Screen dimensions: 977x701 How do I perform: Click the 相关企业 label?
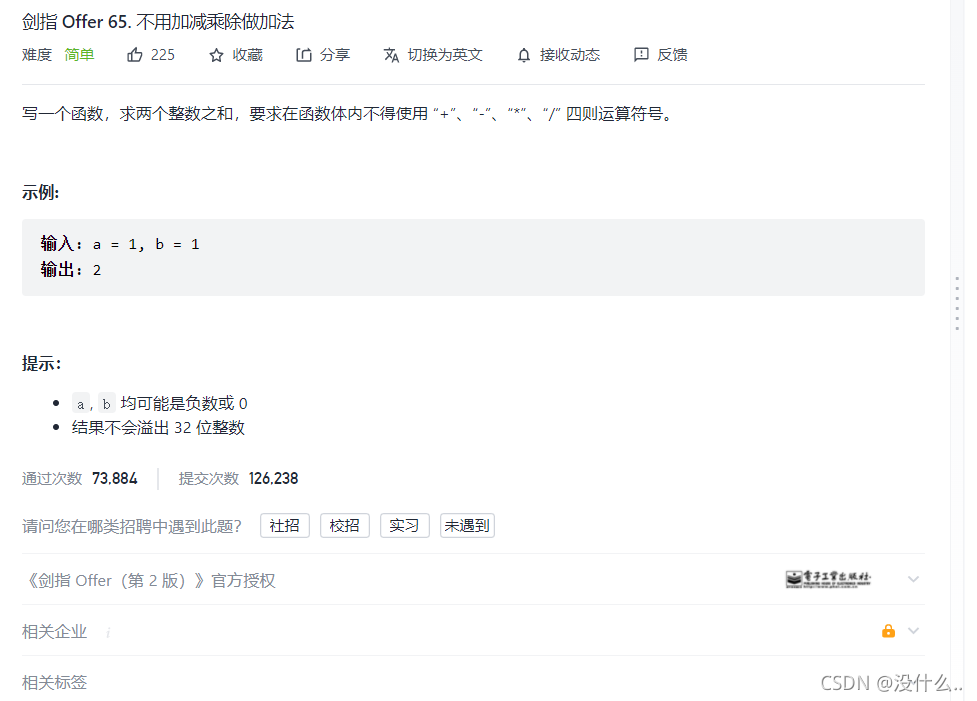pyautogui.click(x=54, y=632)
